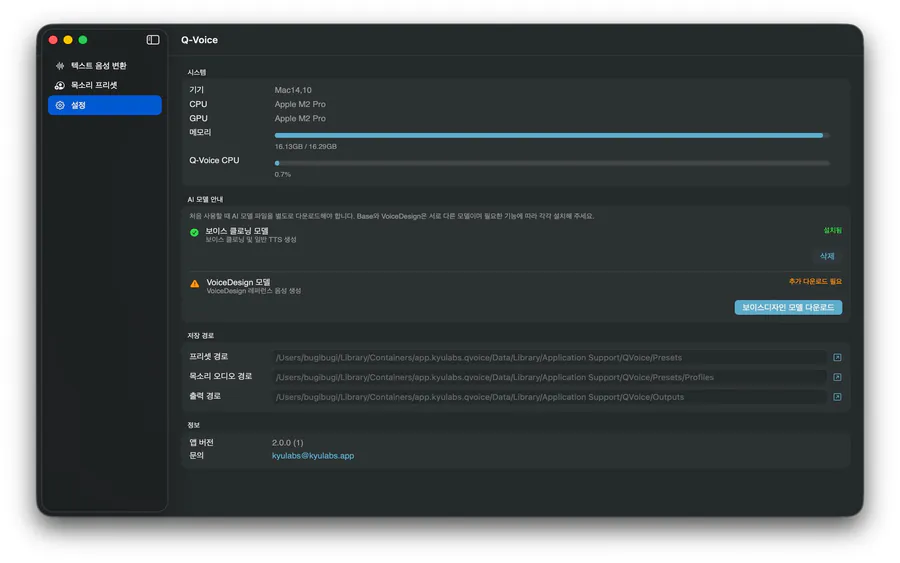Click the 메모리 usage progress bar
The image size is (900, 563).
[x=552, y=135]
